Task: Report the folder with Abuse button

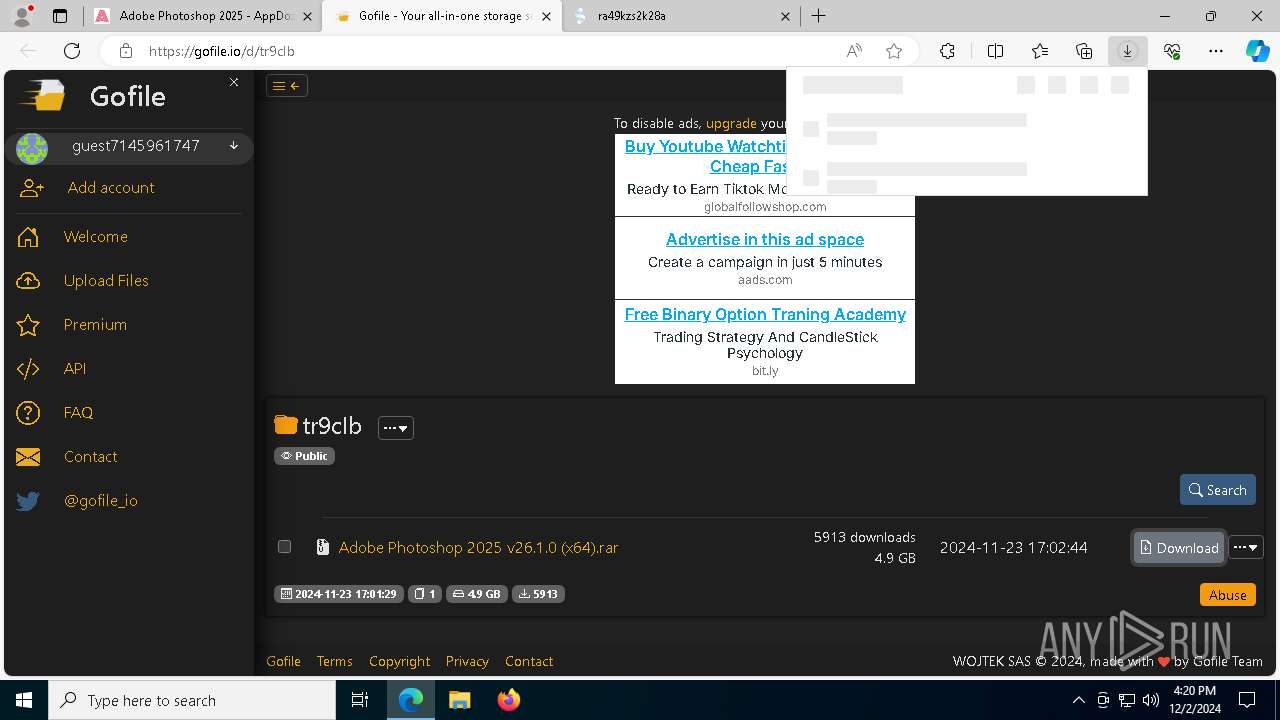Action: (x=1227, y=594)
